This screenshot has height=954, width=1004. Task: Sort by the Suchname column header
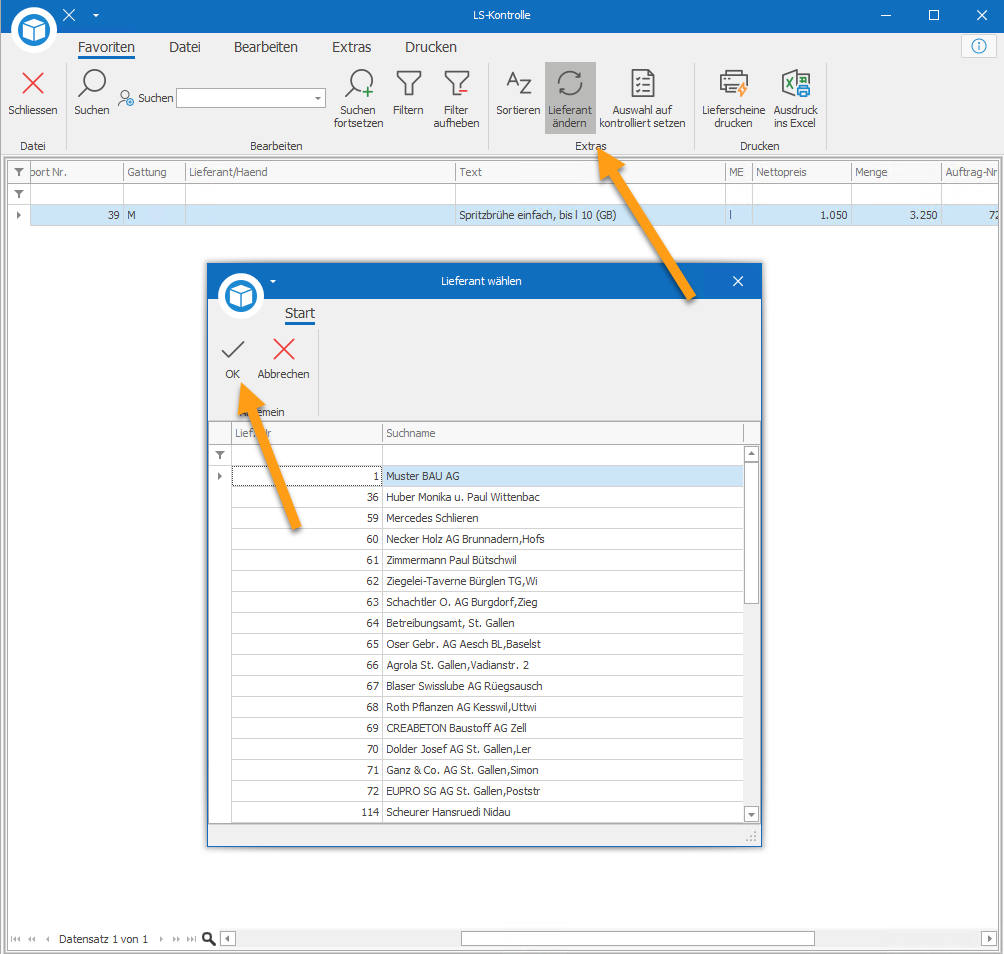click(563, 433)
